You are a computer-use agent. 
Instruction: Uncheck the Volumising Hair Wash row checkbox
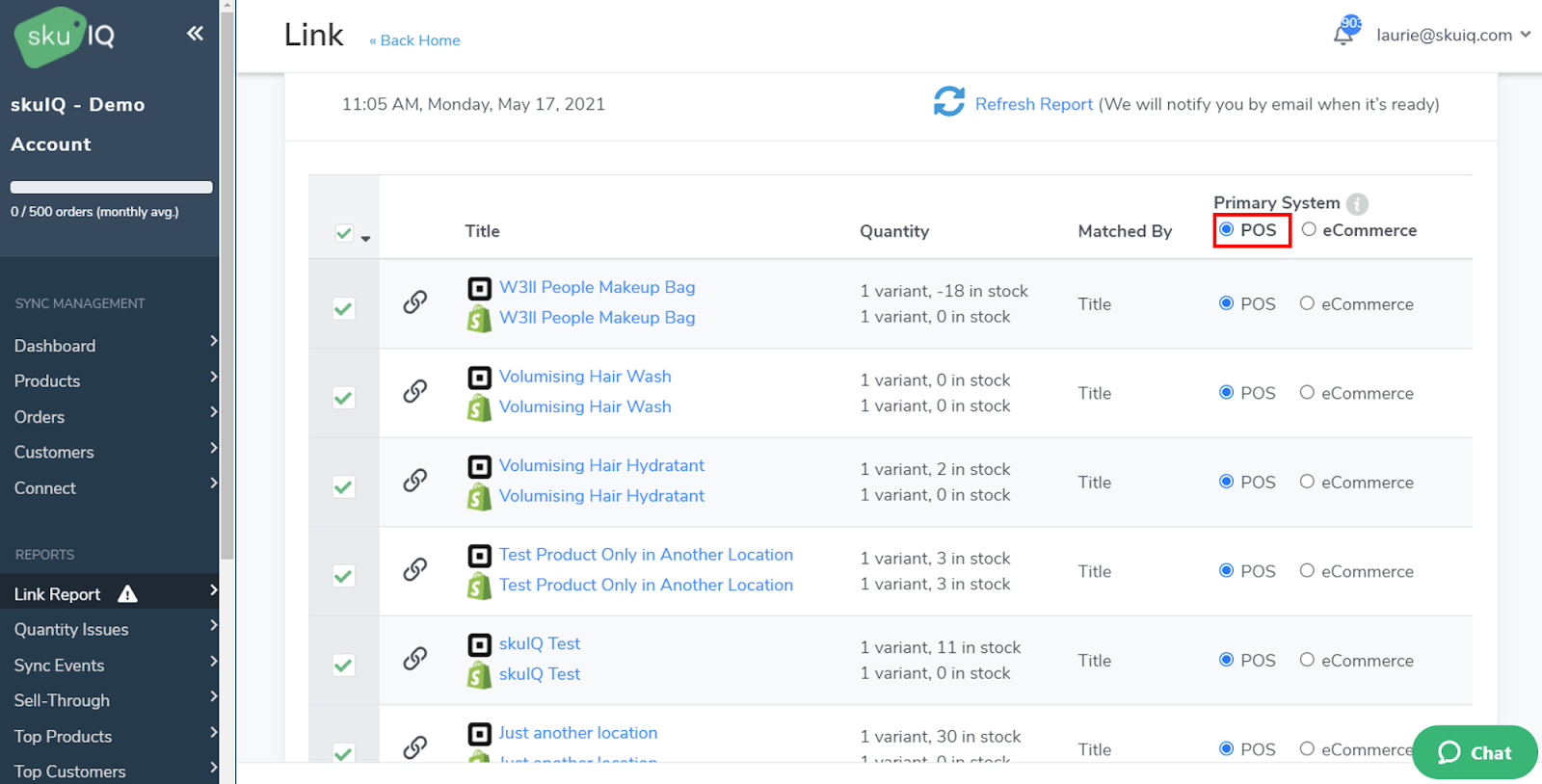[343, 398]
